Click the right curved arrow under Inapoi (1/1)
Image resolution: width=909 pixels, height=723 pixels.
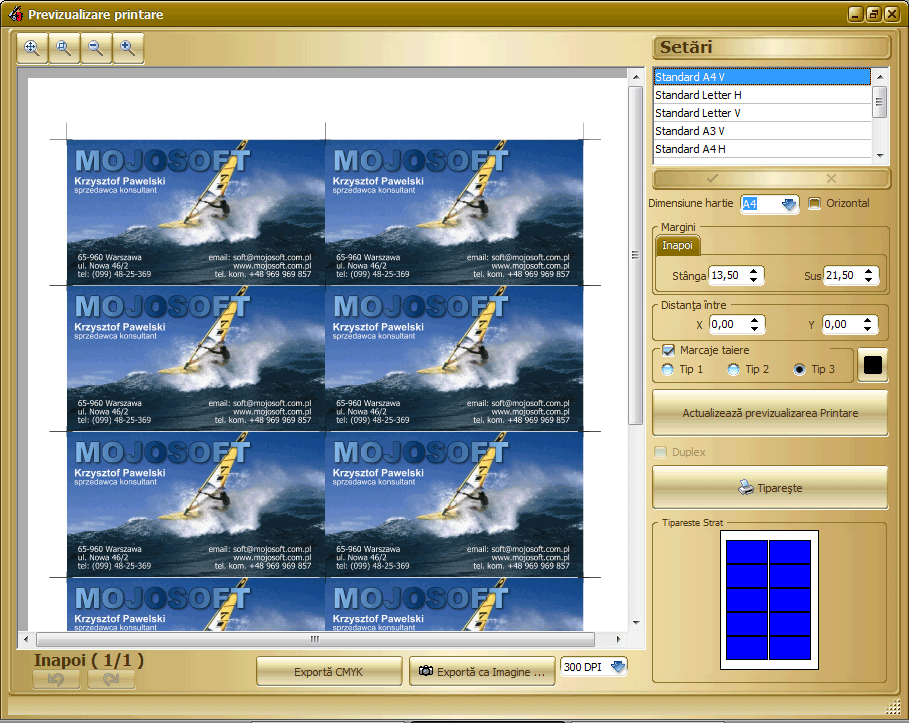[x=111, y=679]
